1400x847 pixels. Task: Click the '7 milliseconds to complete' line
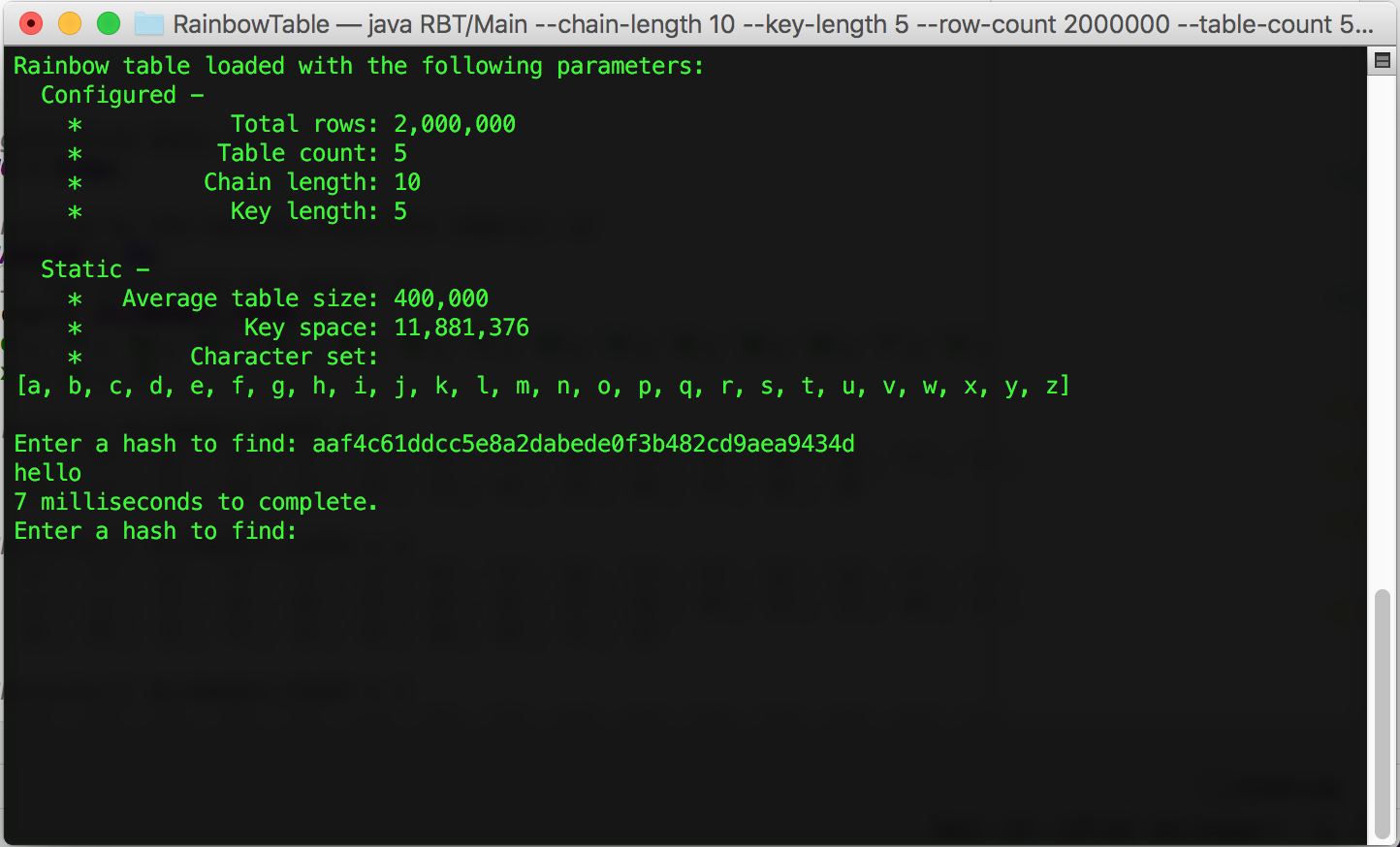(x=195, y=502)
